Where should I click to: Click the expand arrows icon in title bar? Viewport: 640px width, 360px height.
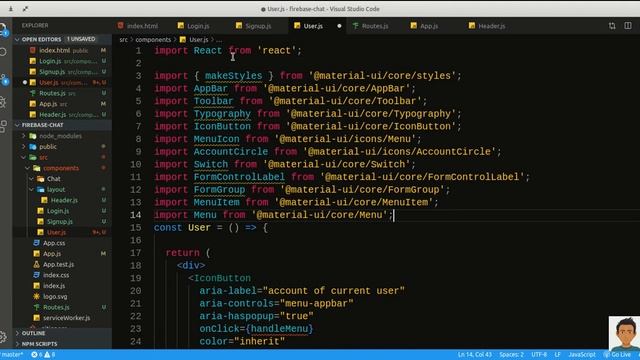pyautogui.click(x=25, y=9)
